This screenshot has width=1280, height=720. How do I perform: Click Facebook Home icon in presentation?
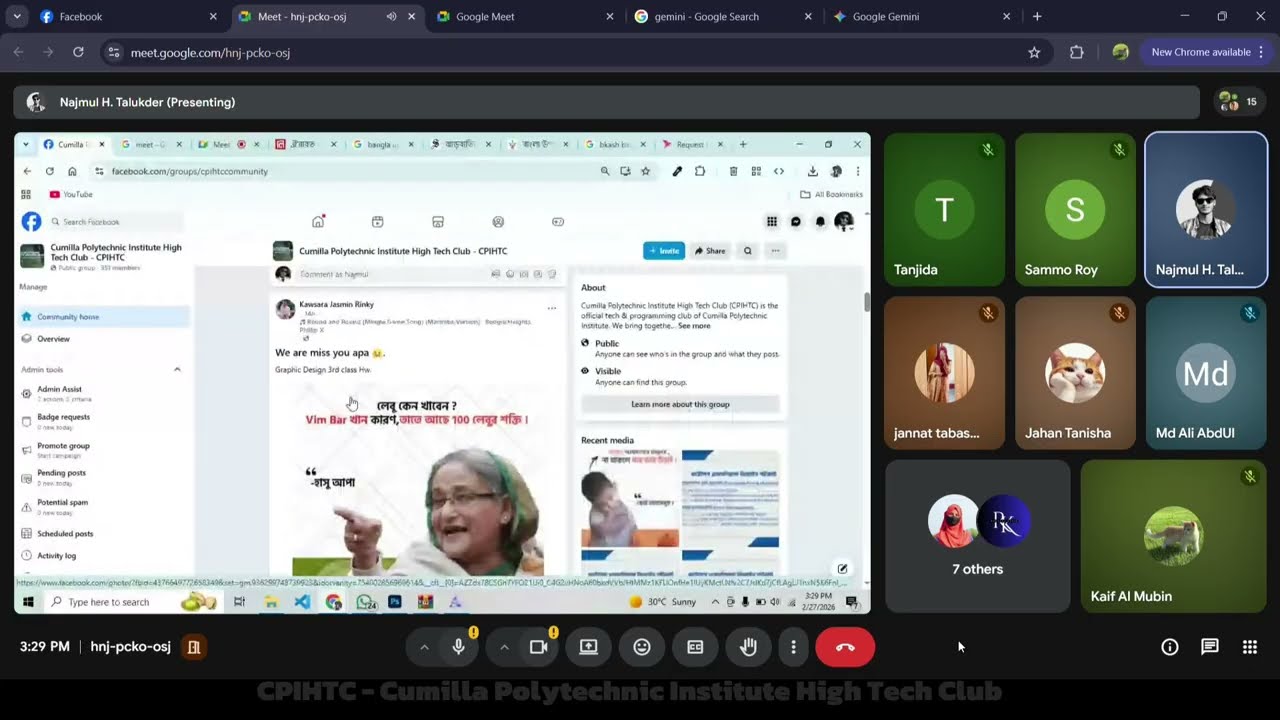[x=318, y=222]
